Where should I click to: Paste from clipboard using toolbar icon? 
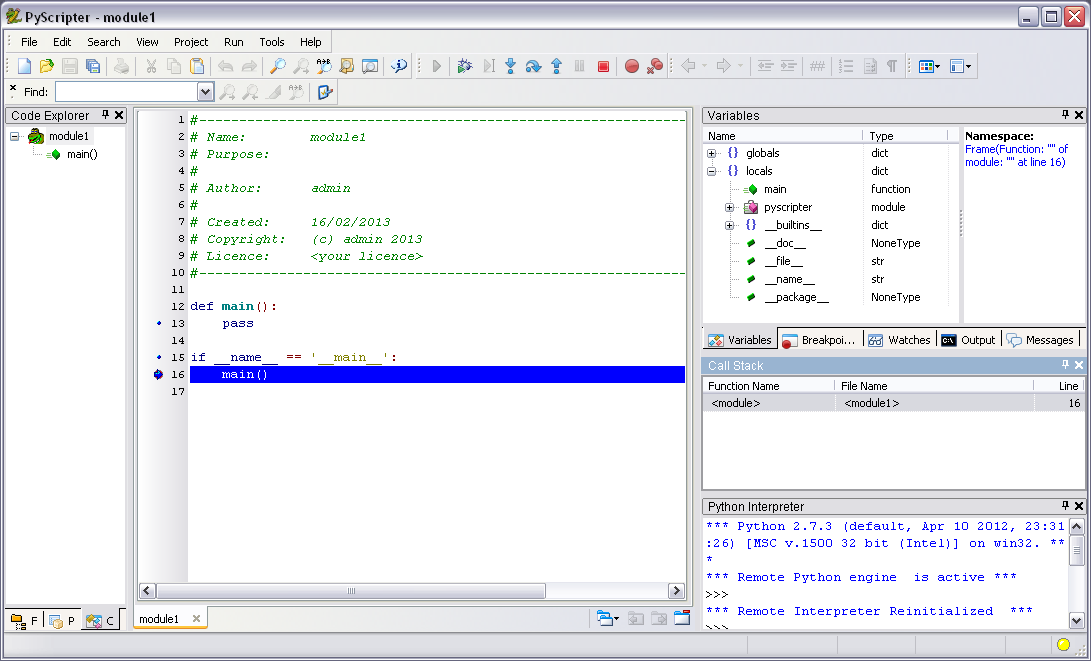[198, 66]
